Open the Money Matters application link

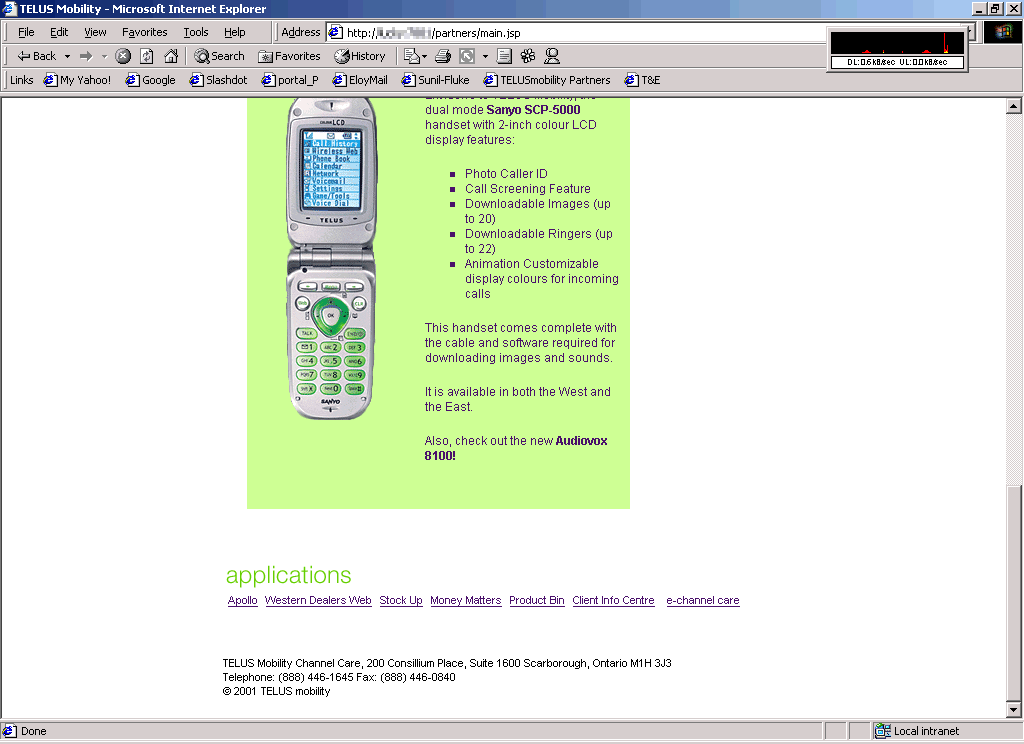[465, 600]
